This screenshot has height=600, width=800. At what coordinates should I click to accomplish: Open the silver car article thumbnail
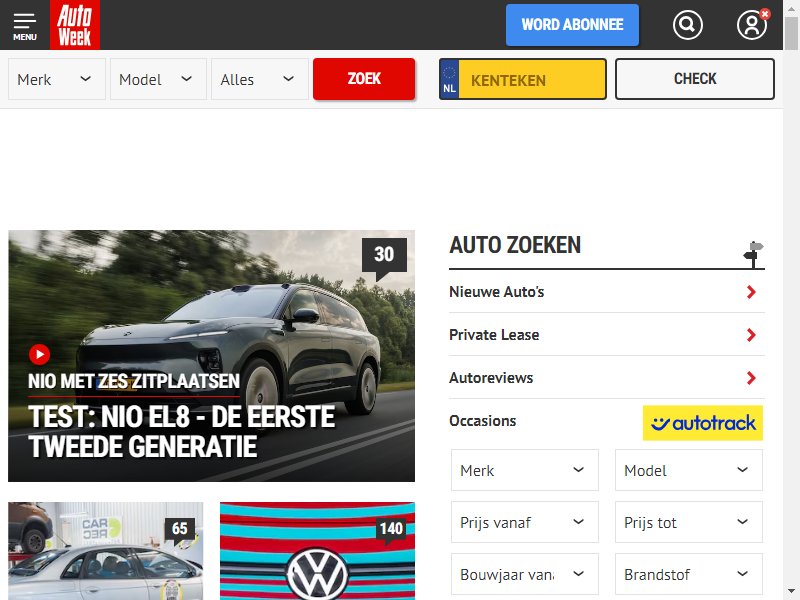(106, 551)
